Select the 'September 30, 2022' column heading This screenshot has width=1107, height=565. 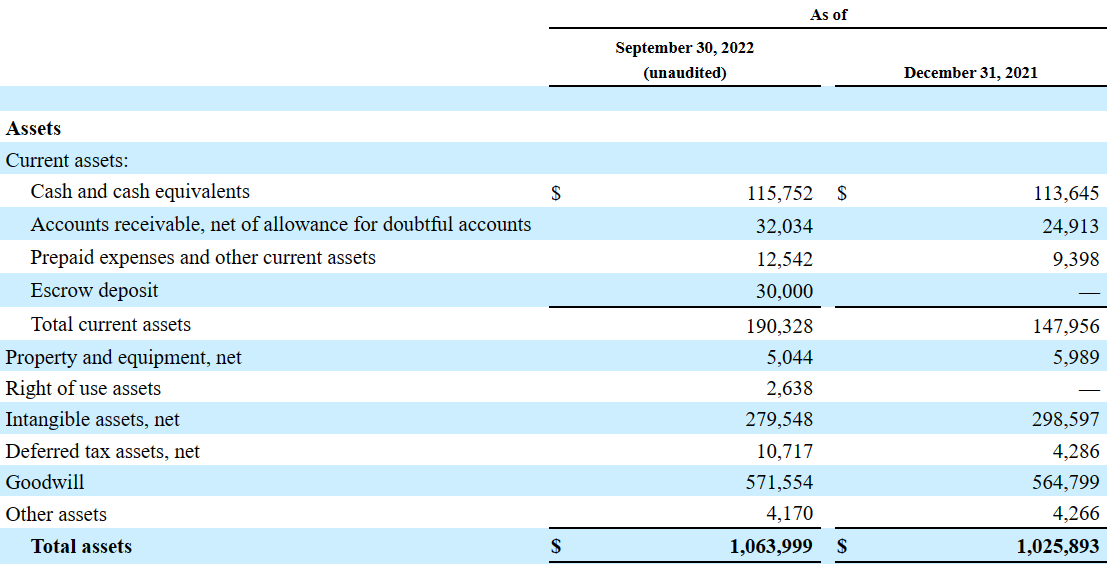coord(684,47)
